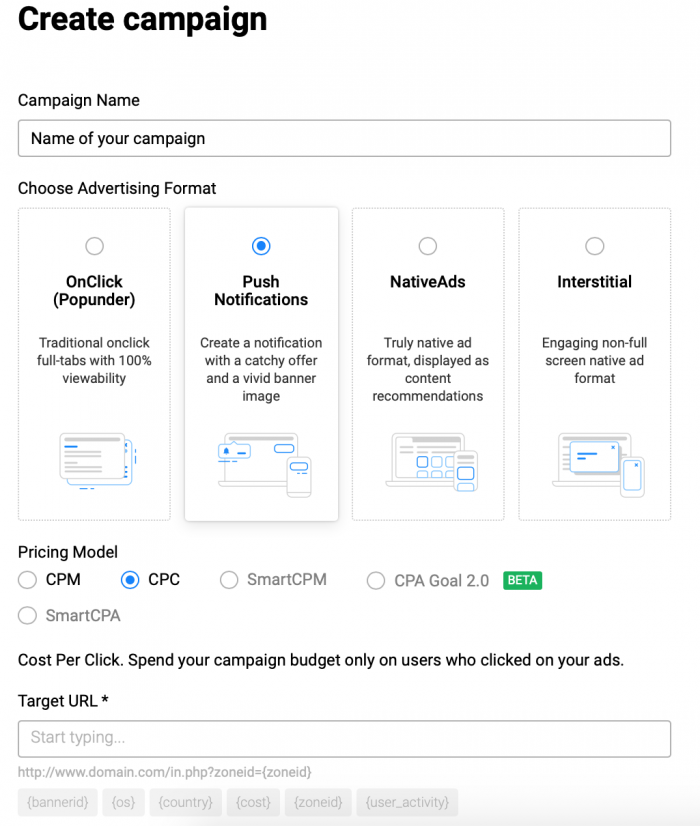Select the NativeAds format radio button

pos(428,246)
